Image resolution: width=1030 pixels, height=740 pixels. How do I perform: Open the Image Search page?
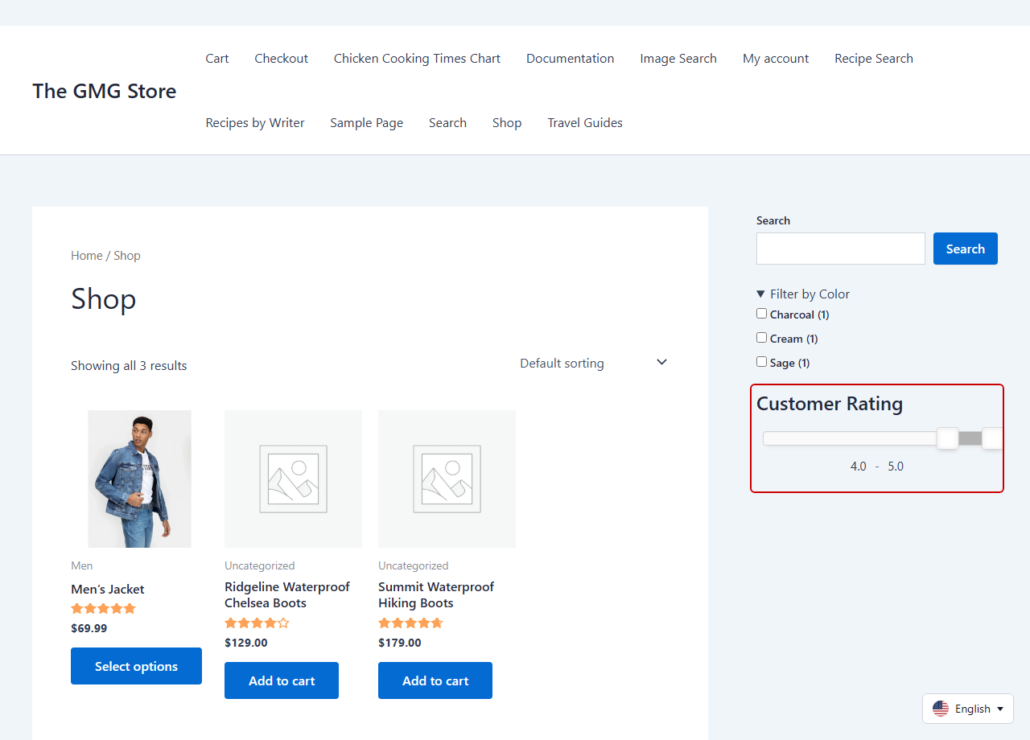point(678,58)
